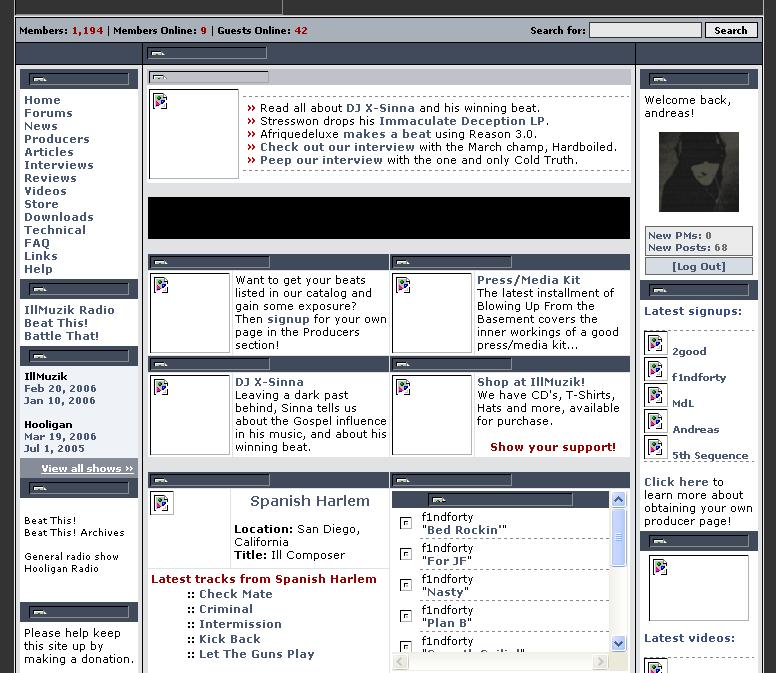Click image thumbnail beside Press/Media Kit
776x673 pixels.
click(x=432, y=313)
